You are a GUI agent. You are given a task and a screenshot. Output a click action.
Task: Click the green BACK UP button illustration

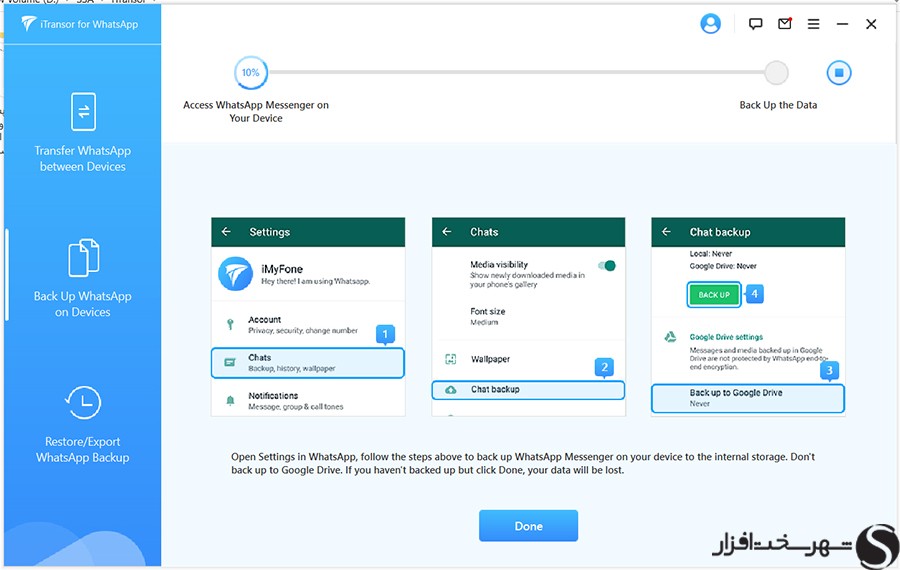713,295
